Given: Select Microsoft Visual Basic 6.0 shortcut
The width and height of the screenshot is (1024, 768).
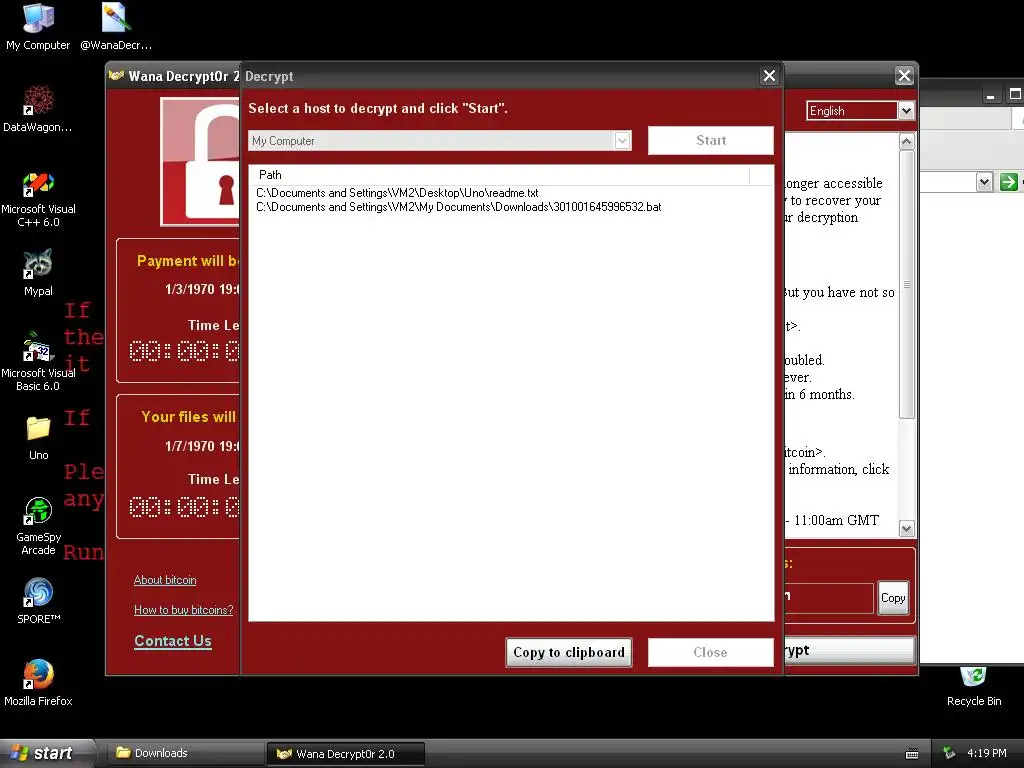Looking at the screenshot, I should [38, 362].
